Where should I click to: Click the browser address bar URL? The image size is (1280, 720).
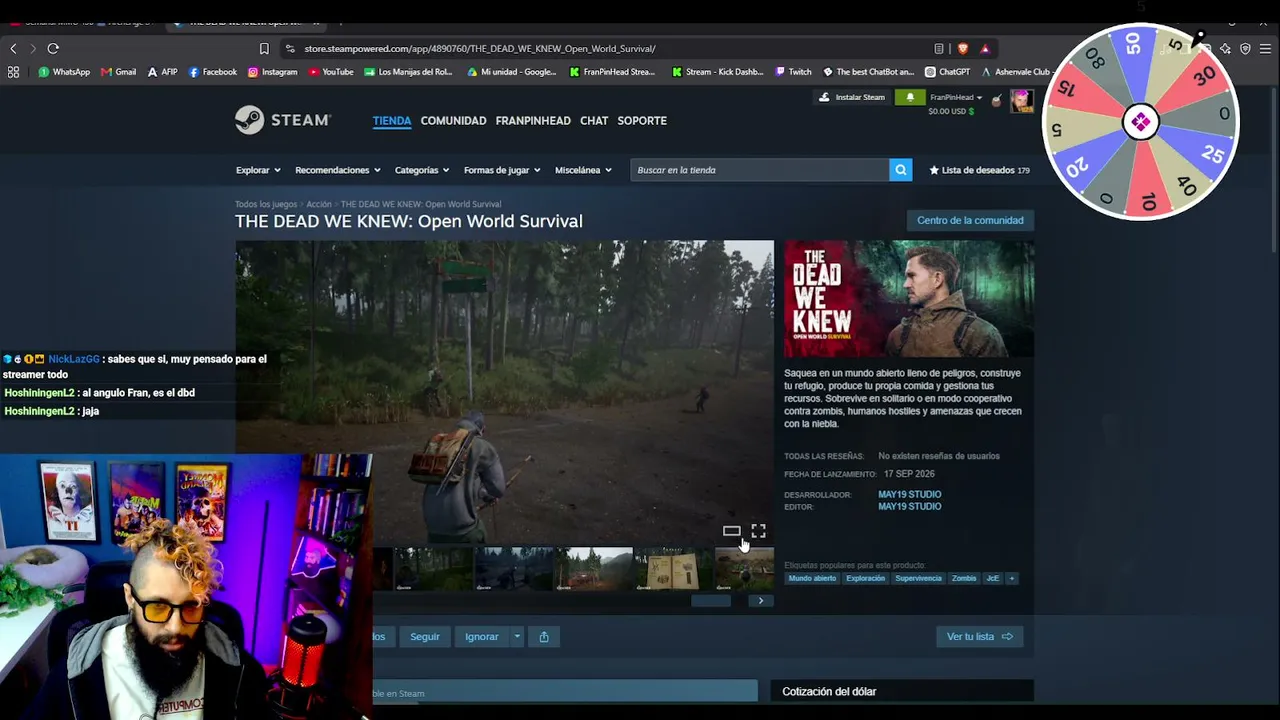pyautogui.click(x=480, y=48)
